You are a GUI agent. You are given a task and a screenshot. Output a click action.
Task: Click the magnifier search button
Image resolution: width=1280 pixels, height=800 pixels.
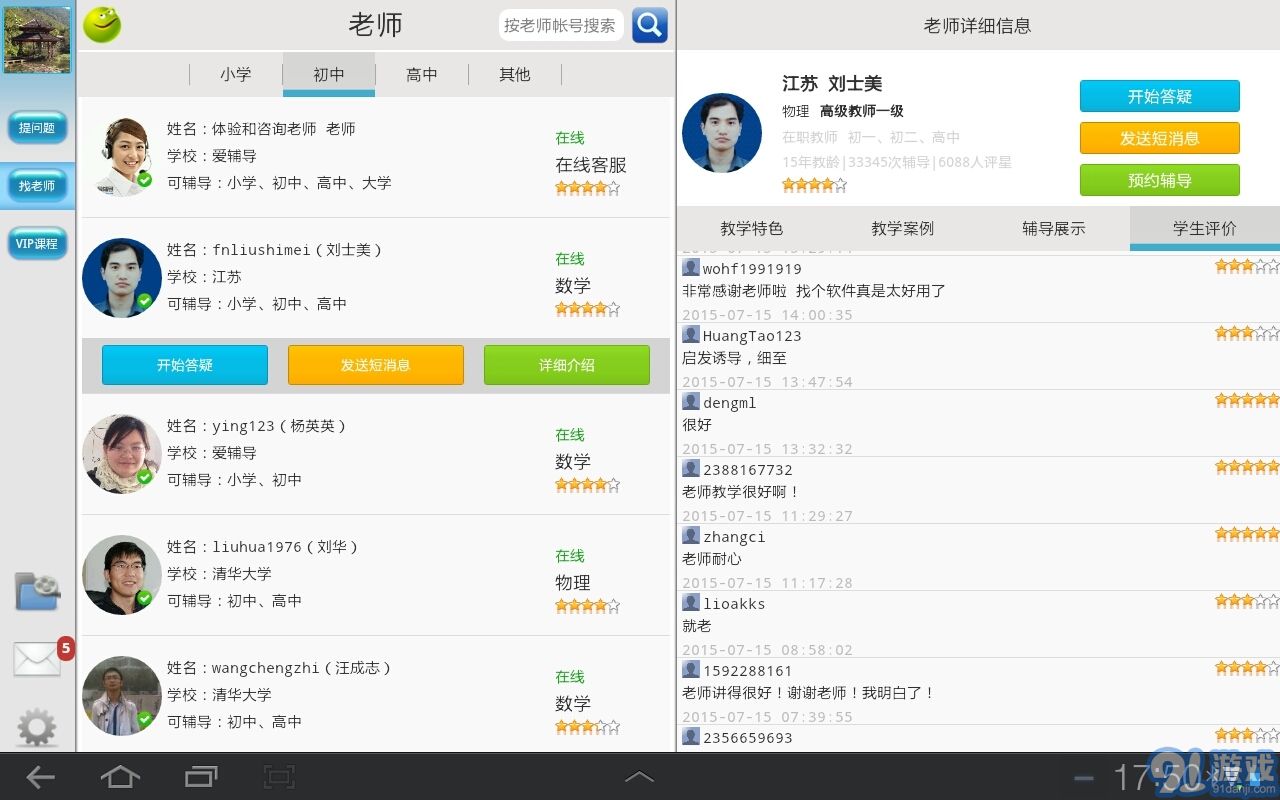coord(649,25)
